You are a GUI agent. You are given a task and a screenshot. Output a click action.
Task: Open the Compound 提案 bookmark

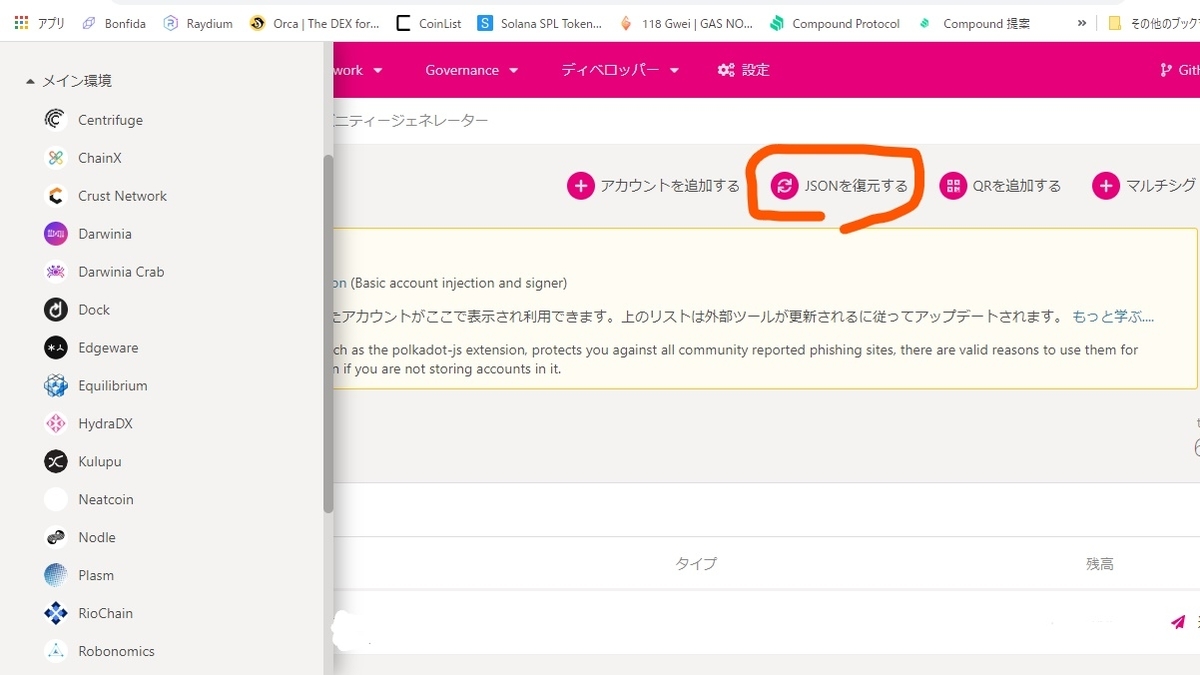click(974, 23)
